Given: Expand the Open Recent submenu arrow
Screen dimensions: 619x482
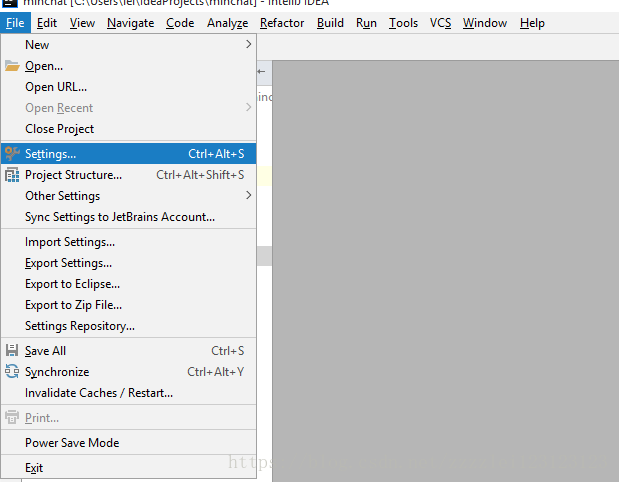Looking at the screenshot, I should pyautogui.click(x=248, y=107).
